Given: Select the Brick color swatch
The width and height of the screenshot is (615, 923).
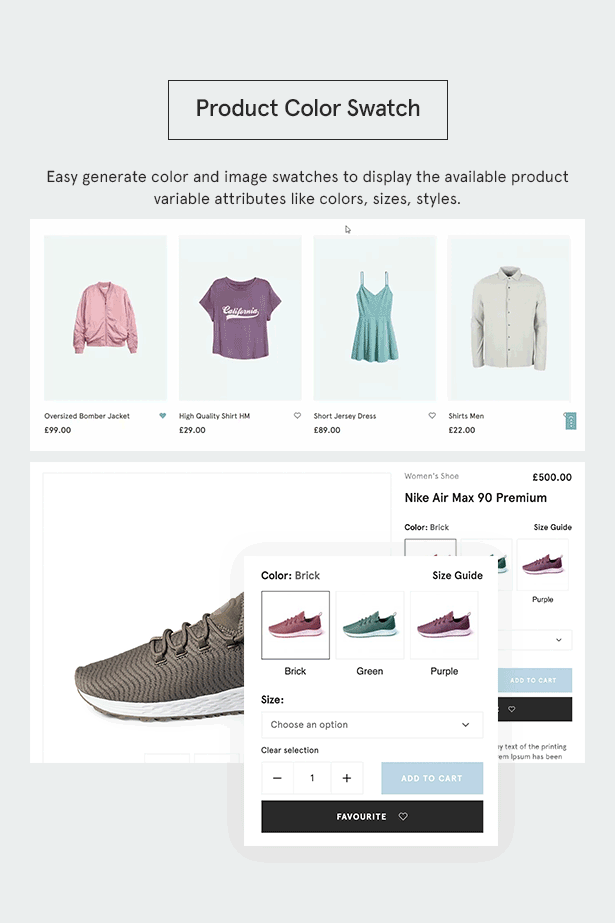Looking at the screenshot, I should [x=295, y=625].
